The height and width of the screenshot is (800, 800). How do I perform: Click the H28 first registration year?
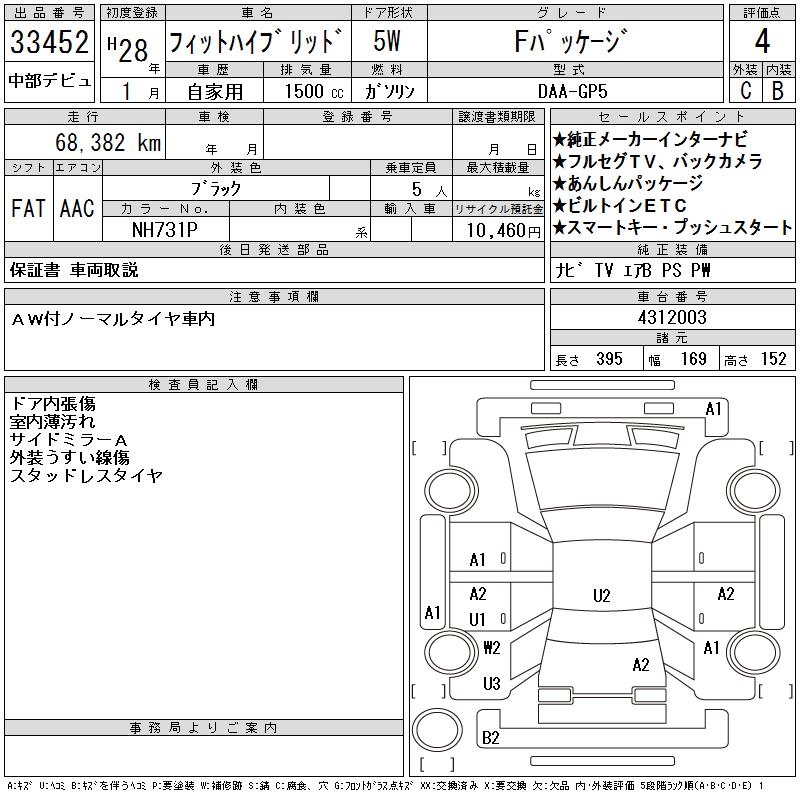(128, 49)
